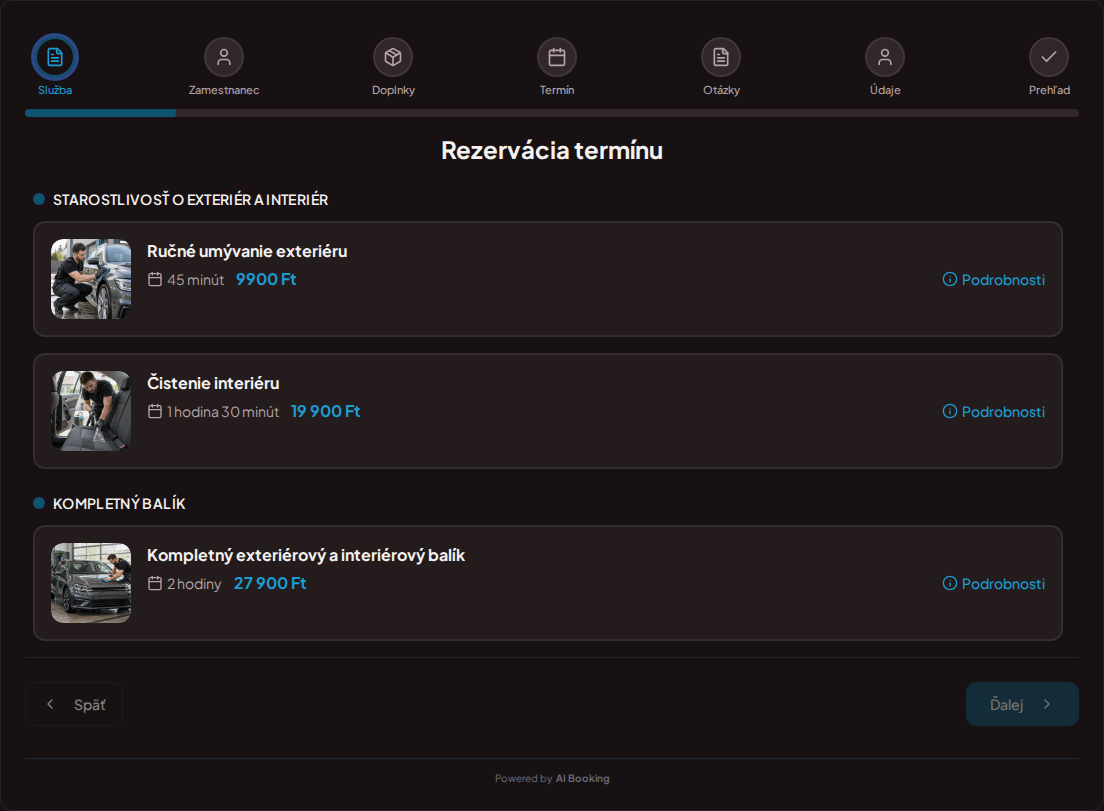Select the Údaje person icon

[x=885, y=57]
